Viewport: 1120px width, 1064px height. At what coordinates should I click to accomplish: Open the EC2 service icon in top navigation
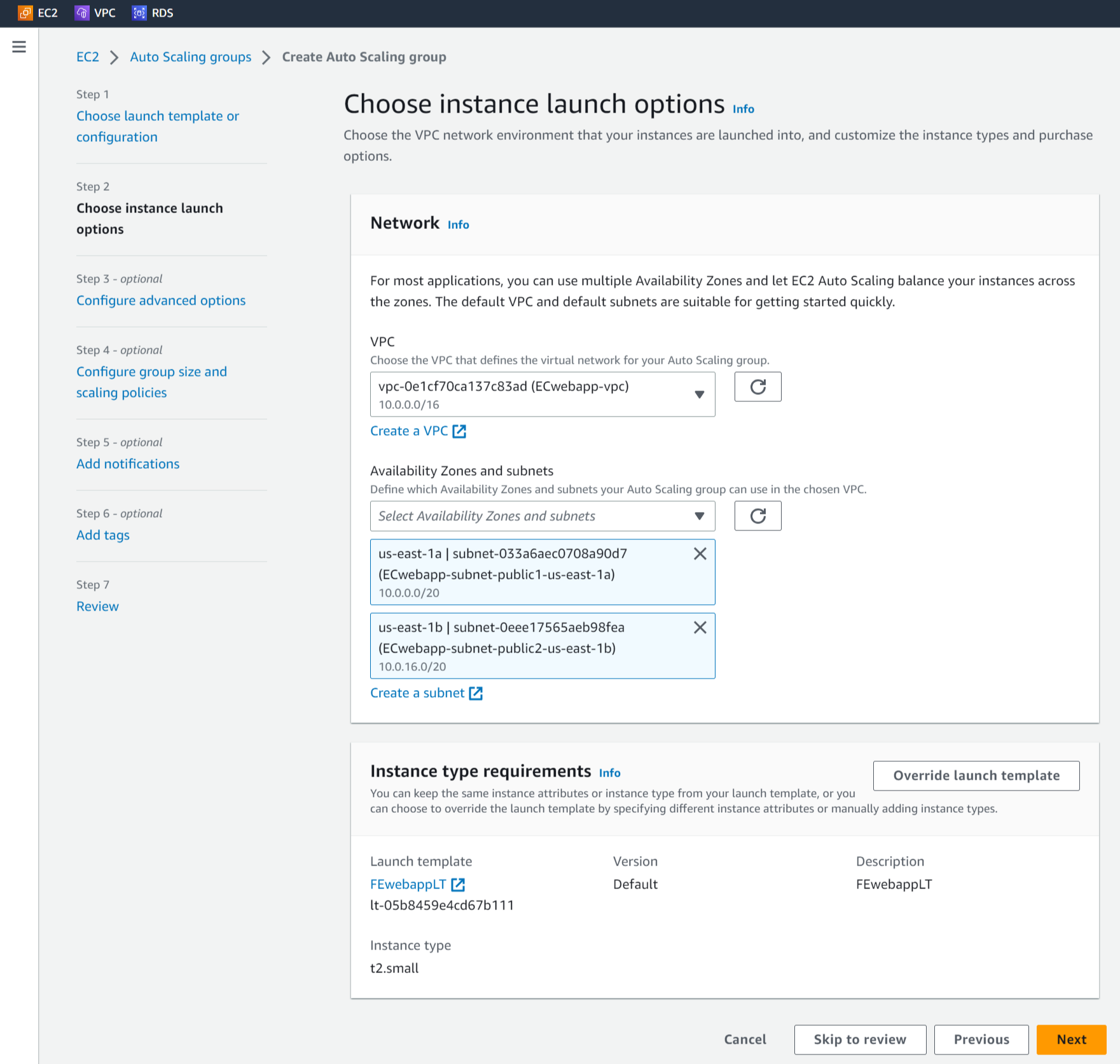(x=25, y=13)
